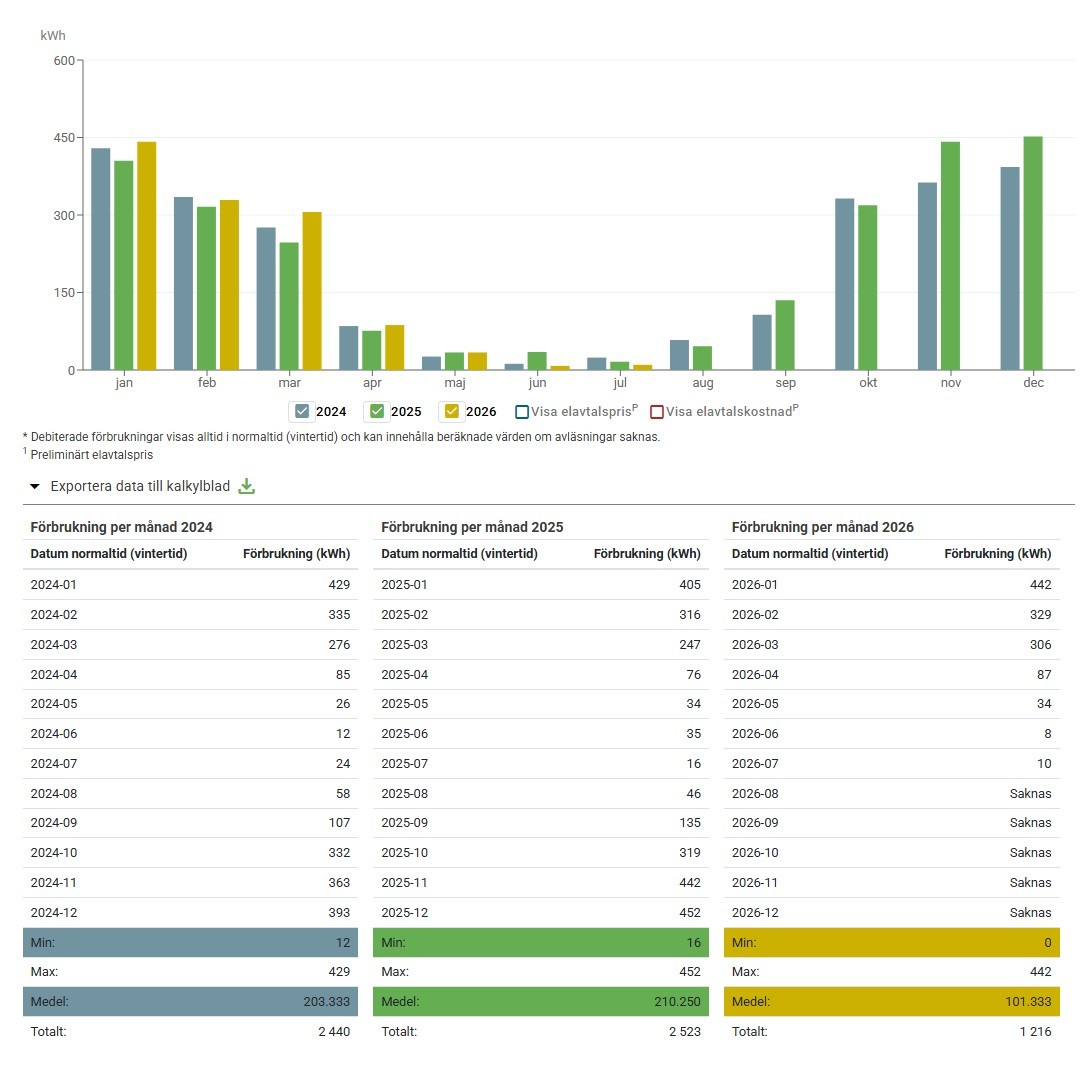
Task: Click the 2025 Medel value 210.250
Action: tap(678, 1002)
